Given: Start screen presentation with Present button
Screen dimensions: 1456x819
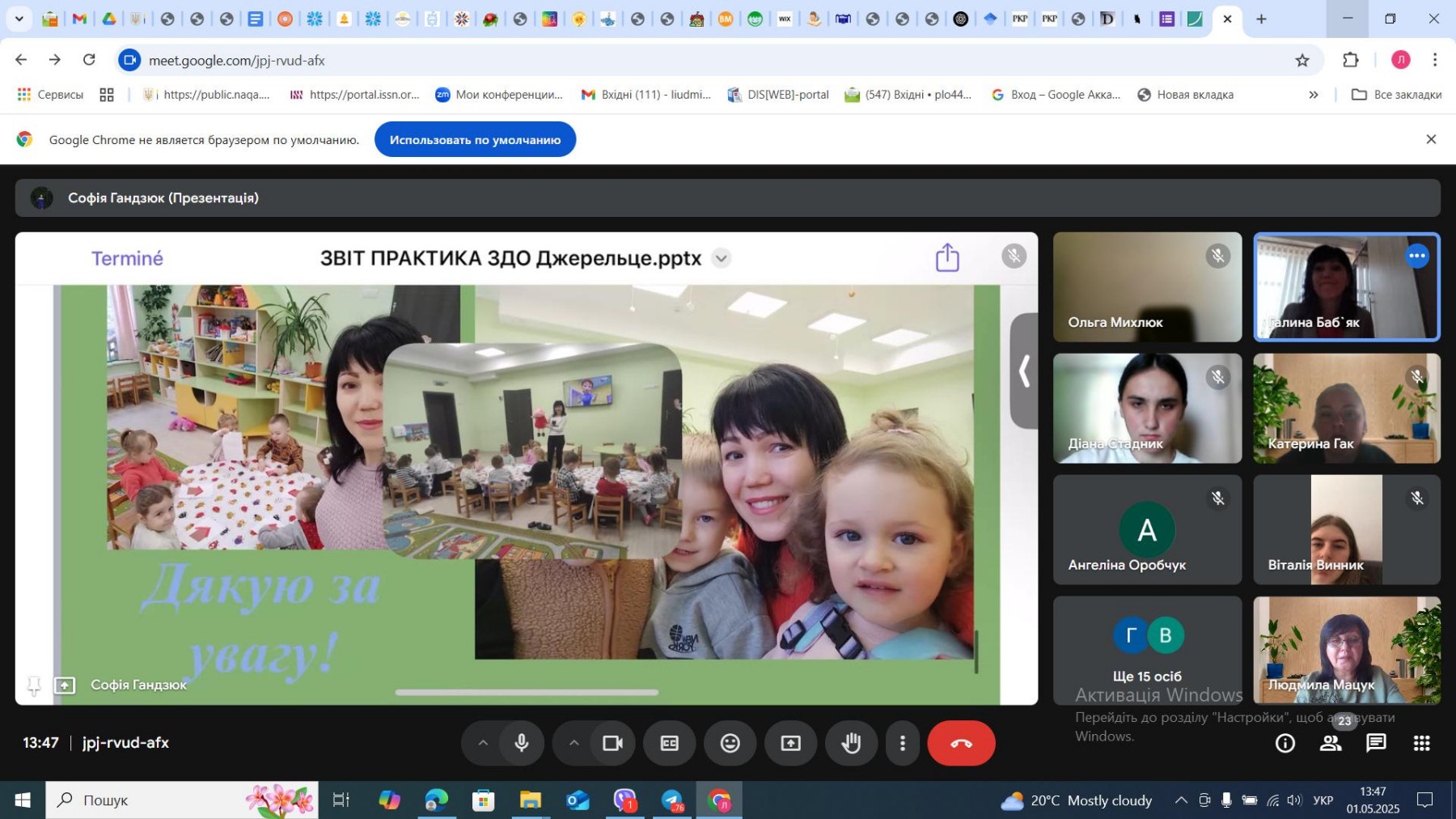Looking at the screenshot, I should coord(790,743).
